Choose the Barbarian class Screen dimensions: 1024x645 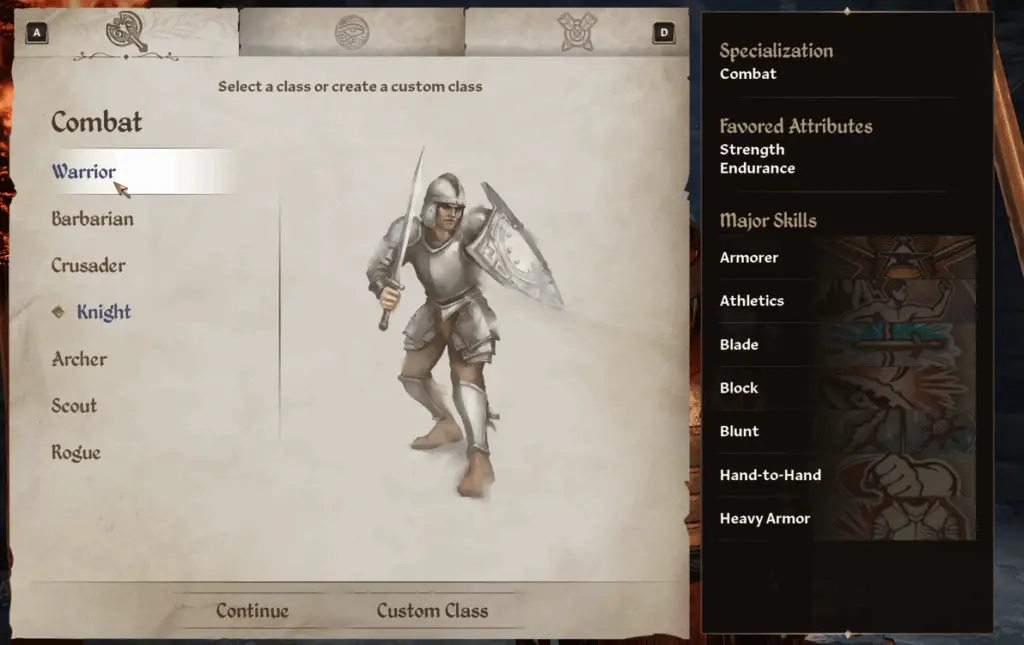pyautogui.click(x=93, y=219)
